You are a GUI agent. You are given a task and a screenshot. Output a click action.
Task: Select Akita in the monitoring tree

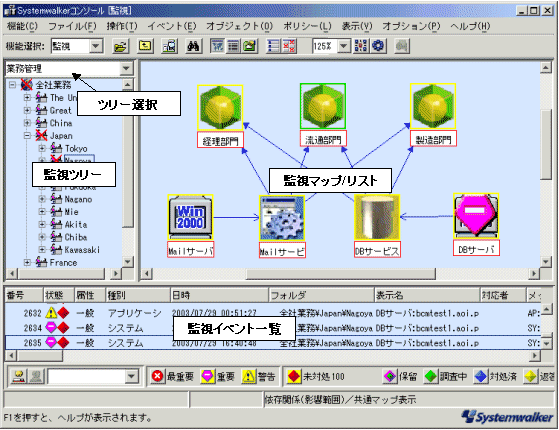(76, 225)
